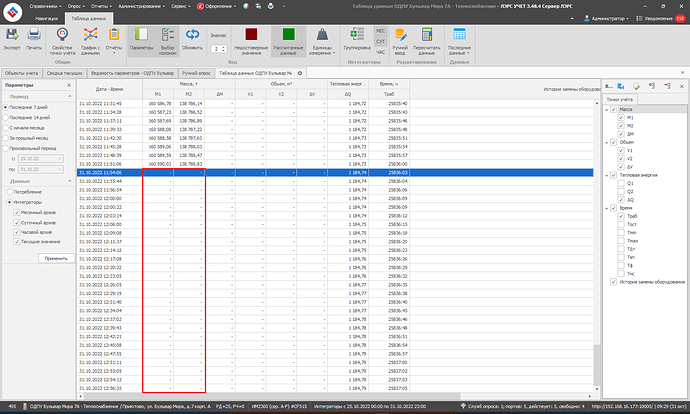Collapse the Тепловая энергия tree node
This screenshot has width=690, height=414.
pos(607,175)
